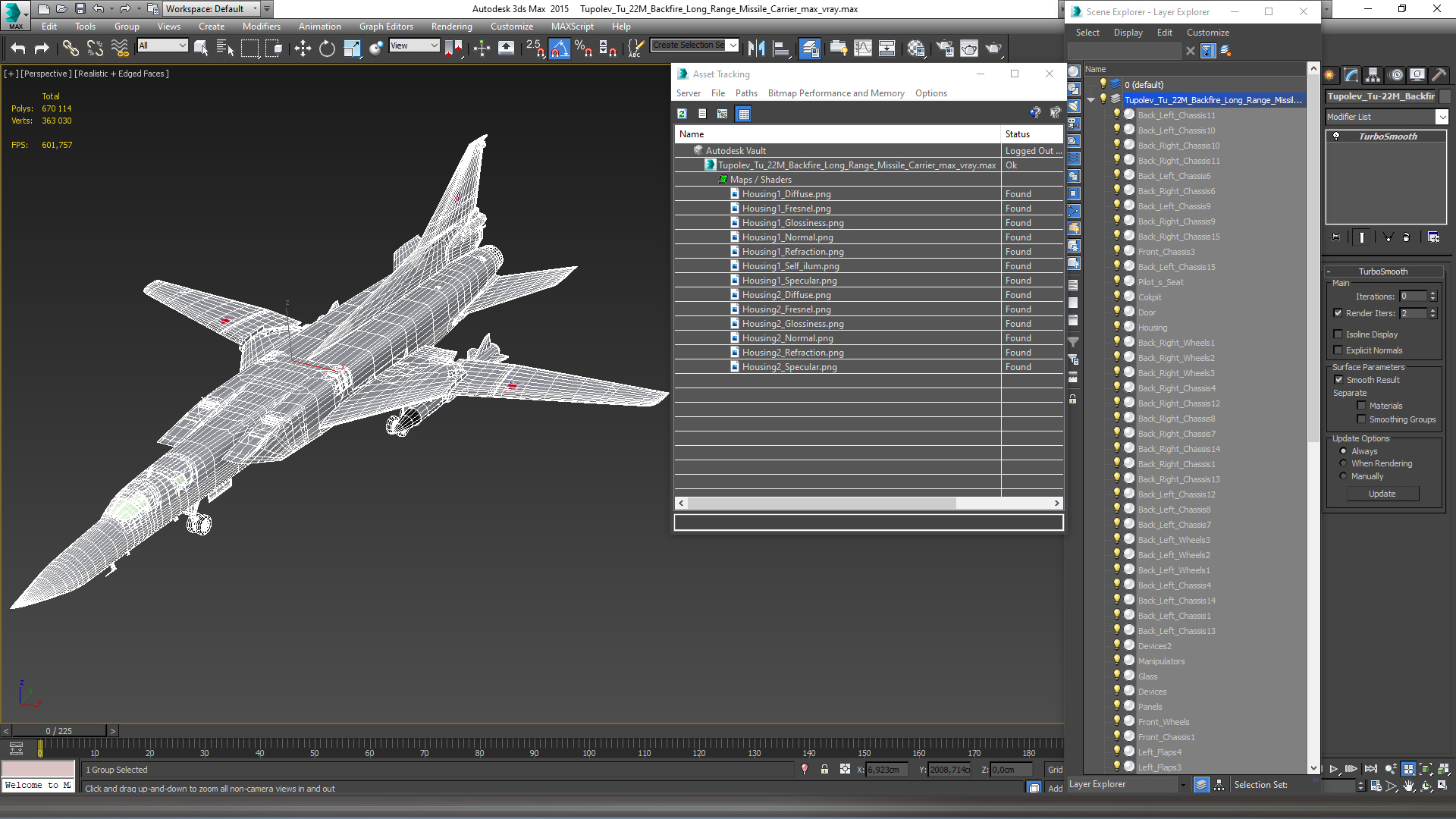Image resolution: width=1456 pixels, height=819 pixels.
Task: Select the Manually update radio button
Action: (1343, 476)
